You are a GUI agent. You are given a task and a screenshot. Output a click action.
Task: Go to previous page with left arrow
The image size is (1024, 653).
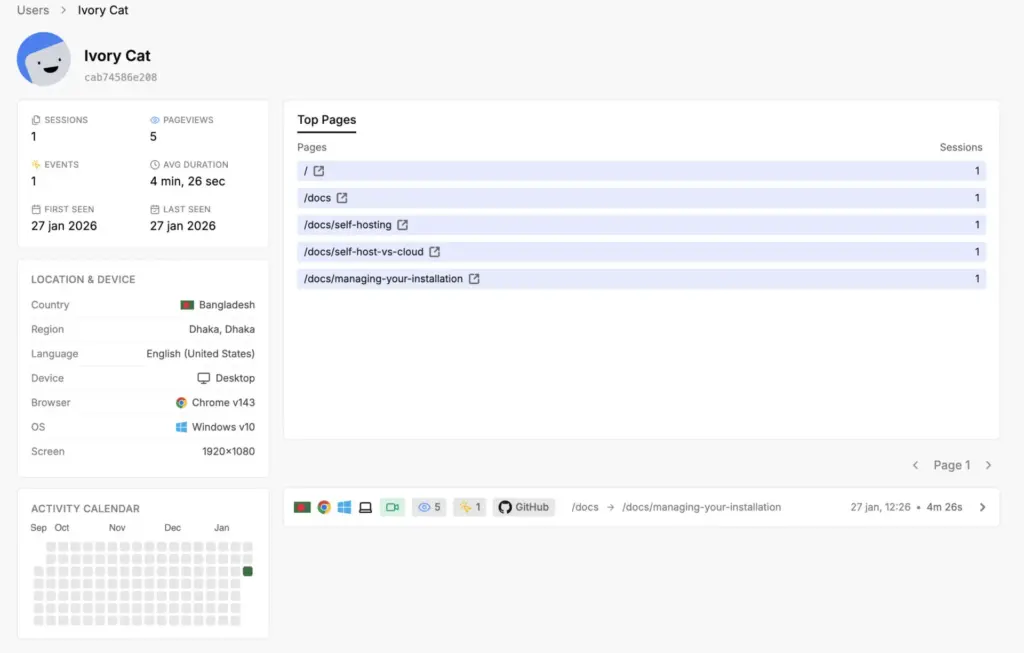[915, 465]
